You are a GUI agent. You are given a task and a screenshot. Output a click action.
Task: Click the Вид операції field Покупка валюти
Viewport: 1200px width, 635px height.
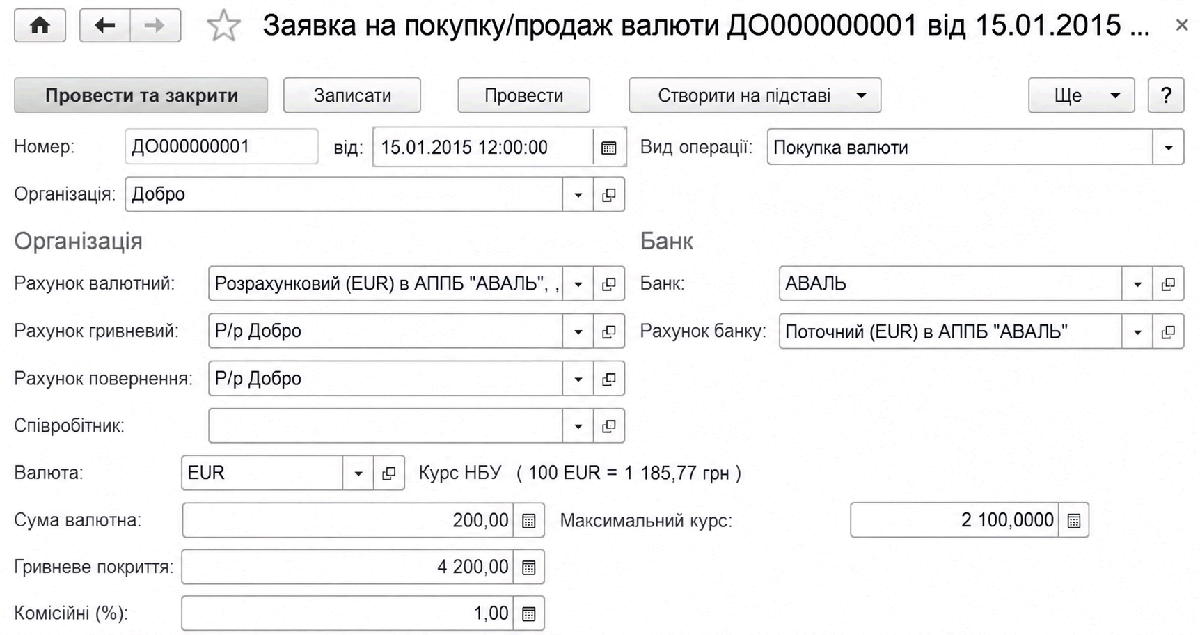tap(960, 147)
